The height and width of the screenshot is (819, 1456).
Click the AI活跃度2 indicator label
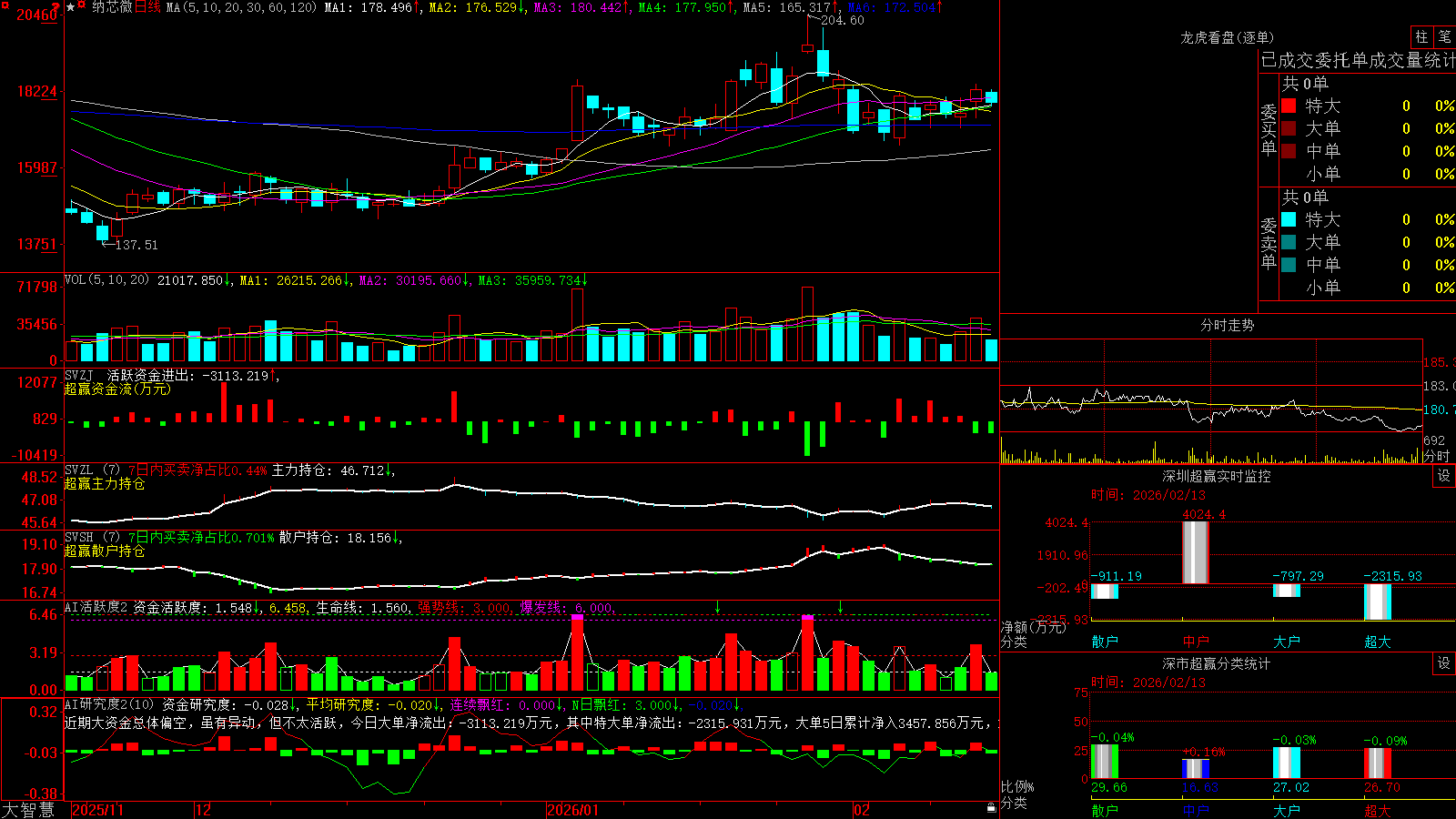point(96,607)
